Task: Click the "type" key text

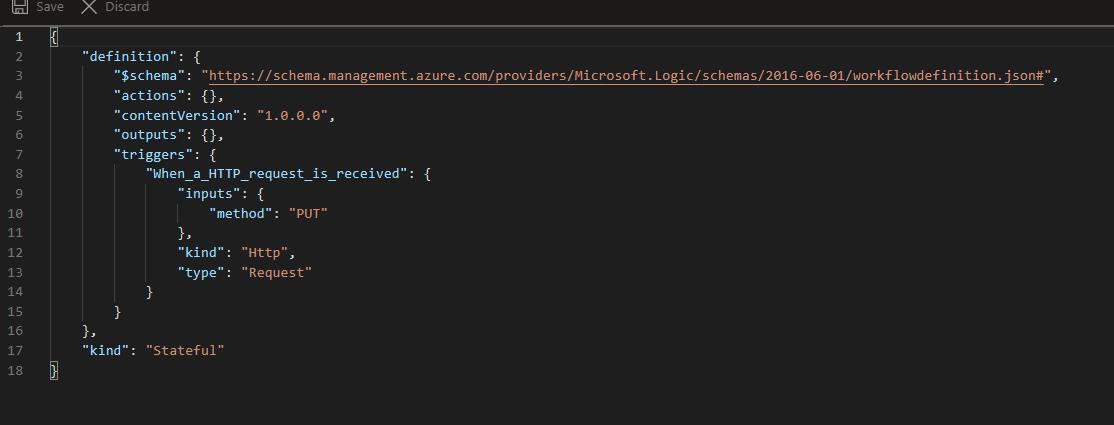Action: point(201,272)
